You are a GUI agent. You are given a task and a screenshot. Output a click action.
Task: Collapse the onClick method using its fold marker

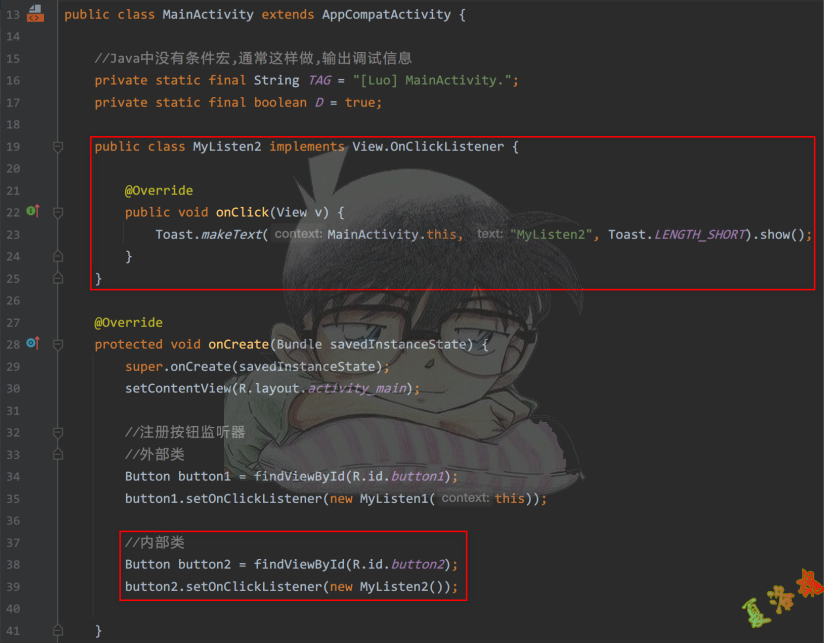pyautogui.click(x=58, y=213)
